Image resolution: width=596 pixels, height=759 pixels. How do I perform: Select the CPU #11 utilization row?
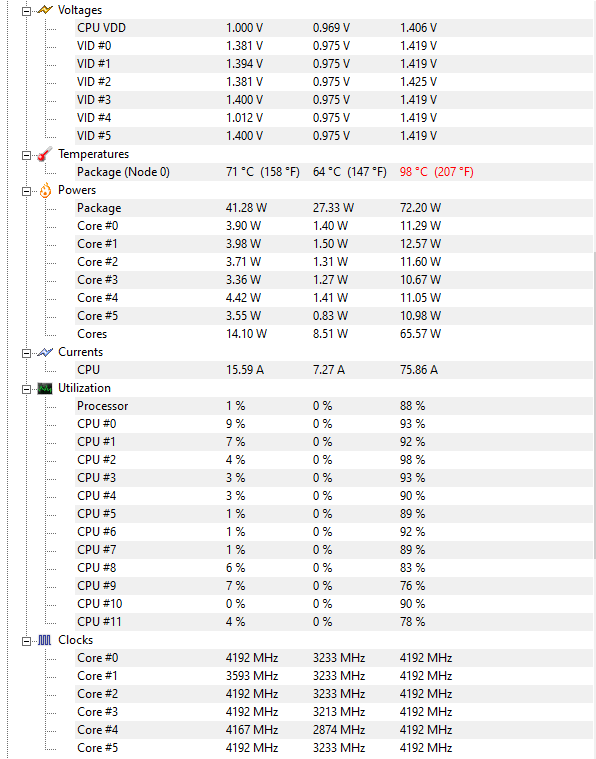coord(334,622)
